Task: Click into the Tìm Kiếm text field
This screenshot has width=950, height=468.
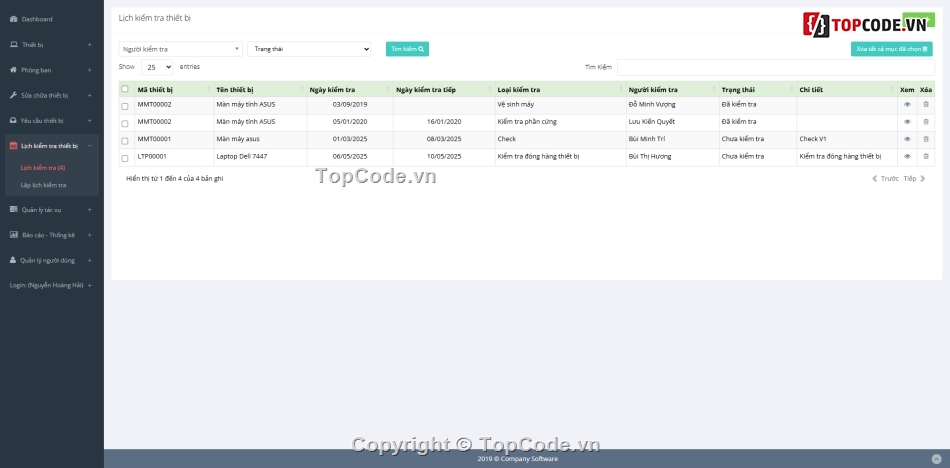Action: point(775,67)
